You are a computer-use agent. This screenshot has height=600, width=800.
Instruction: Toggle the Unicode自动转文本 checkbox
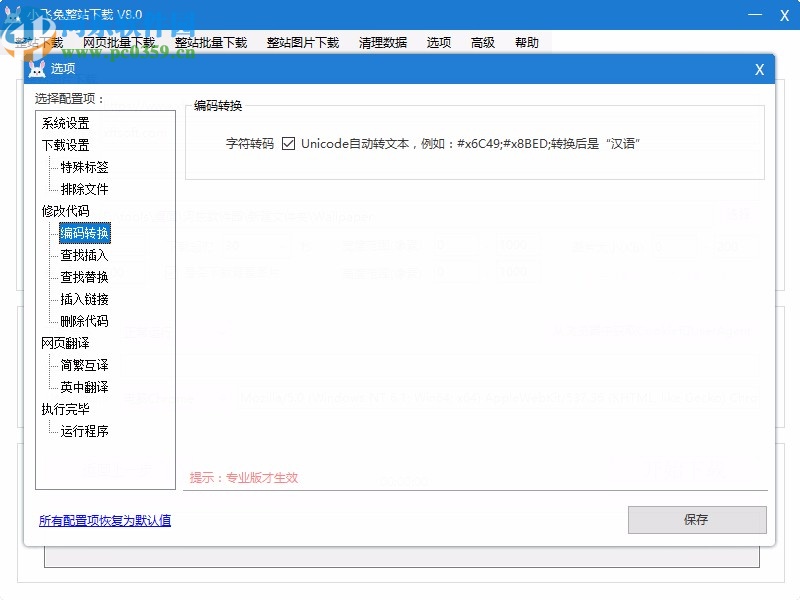click(289, 143)
